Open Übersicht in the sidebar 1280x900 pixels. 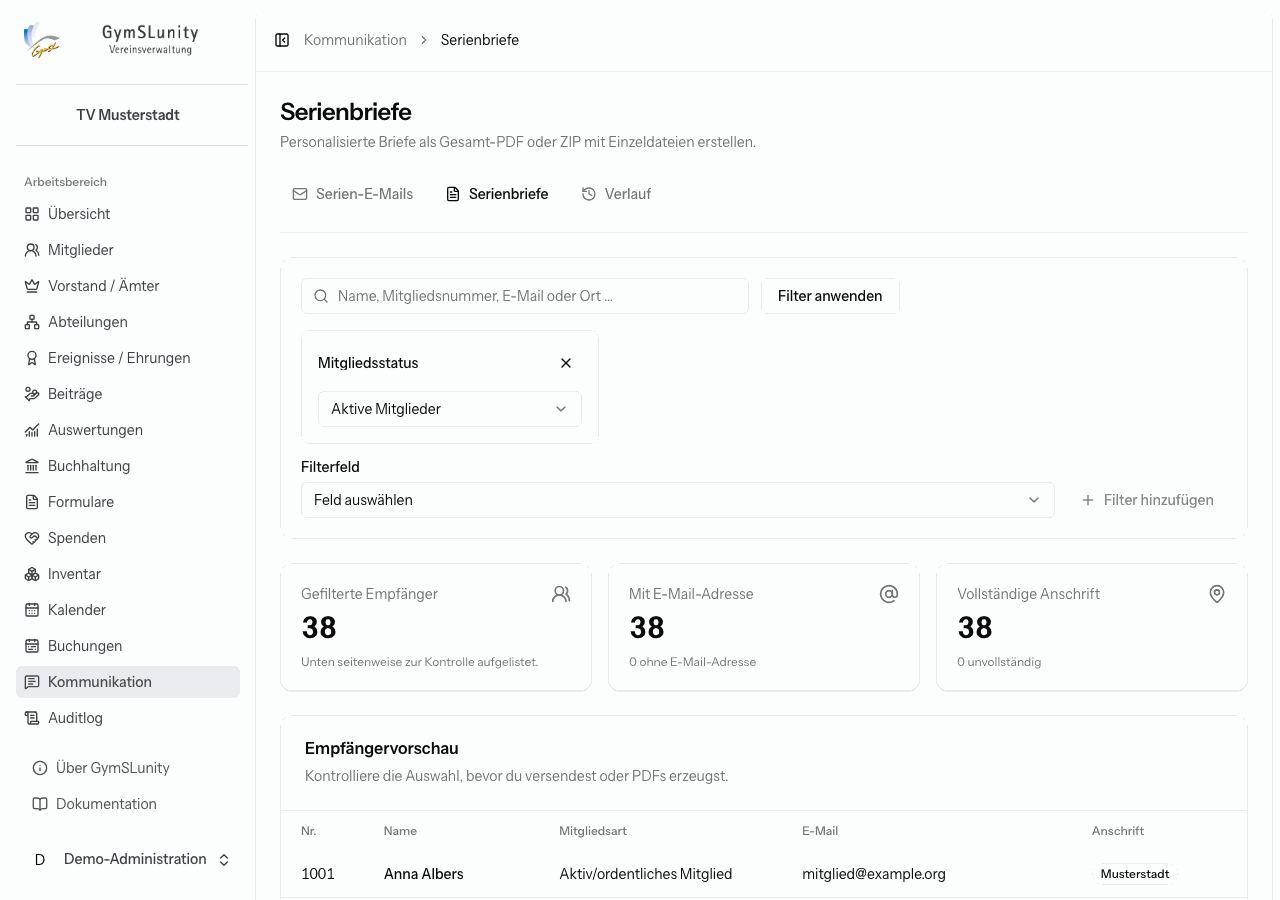coord(128,214)
